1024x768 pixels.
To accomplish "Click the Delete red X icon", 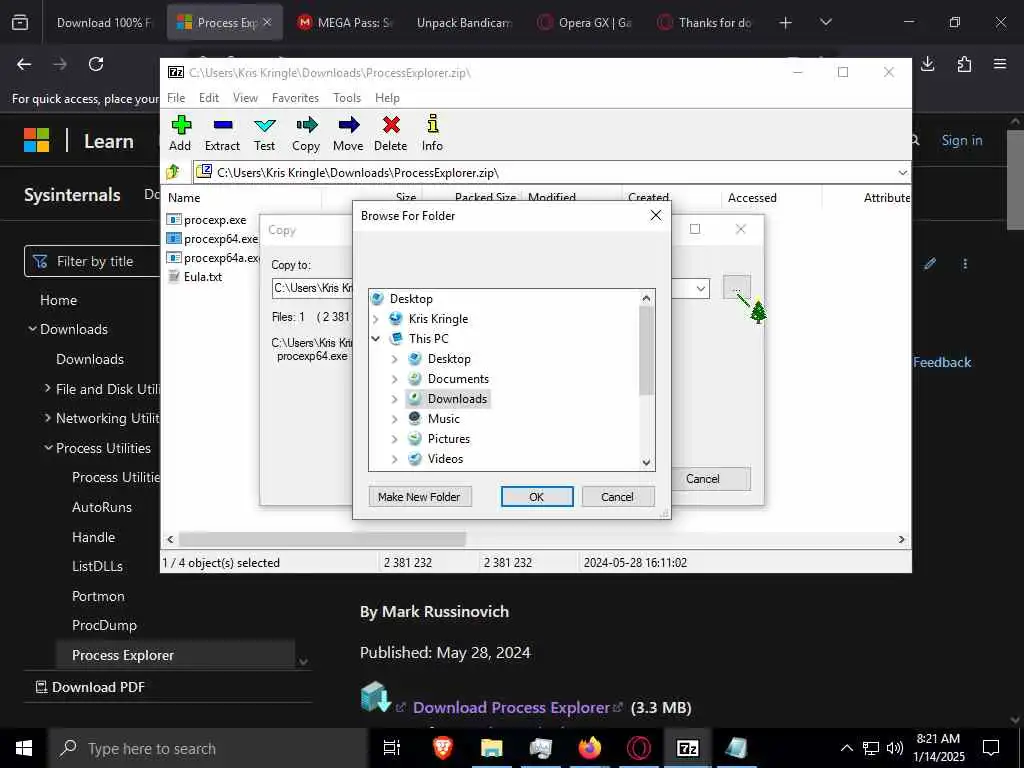I will pyautogui.click(x=391, y=133).
